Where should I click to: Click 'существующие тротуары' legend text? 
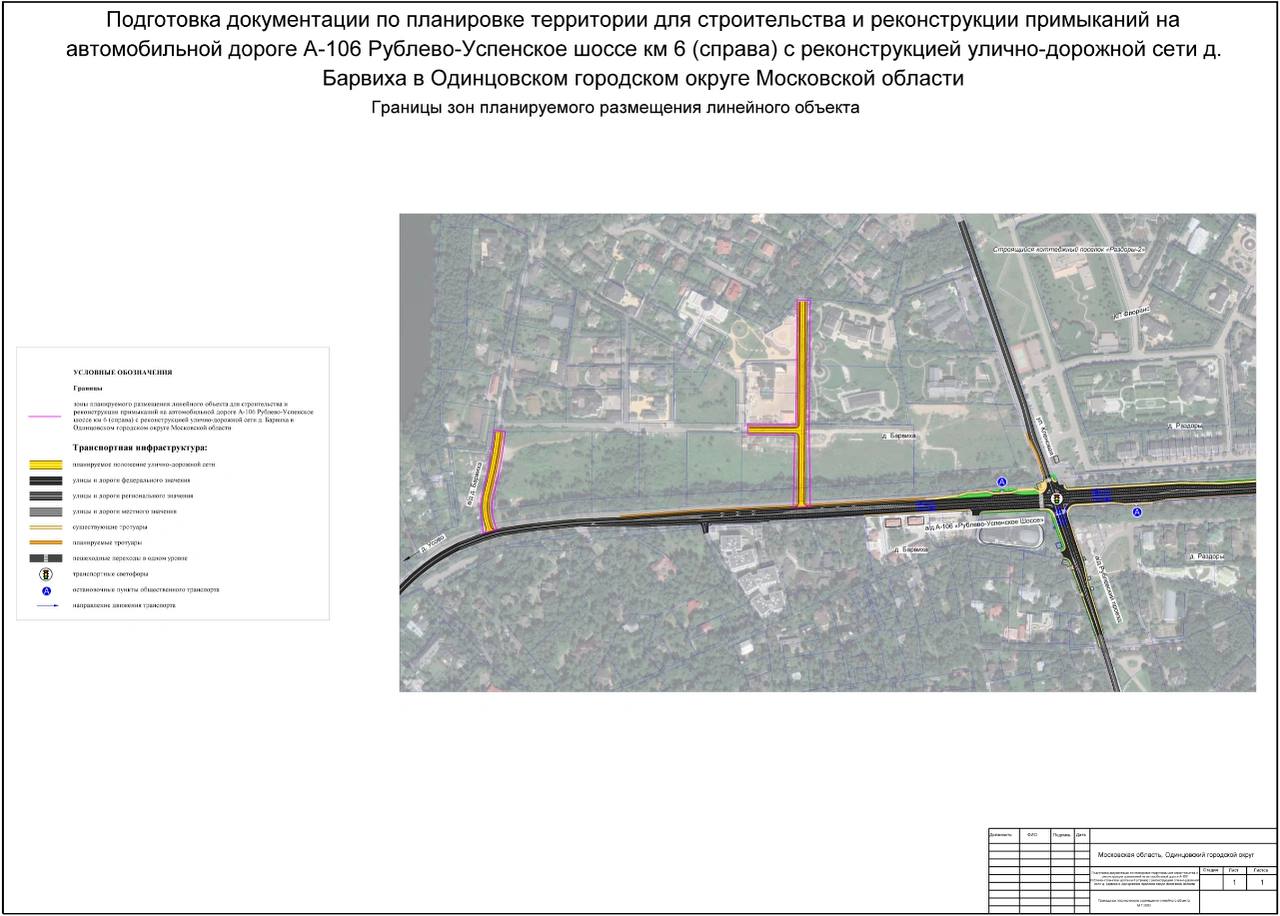click(110, 527)
